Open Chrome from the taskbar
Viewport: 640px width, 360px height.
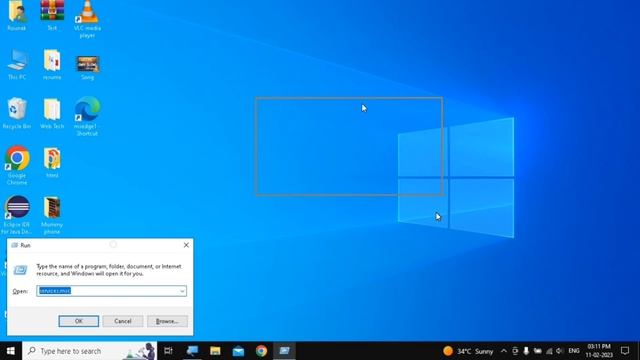(x=262, y=351)
